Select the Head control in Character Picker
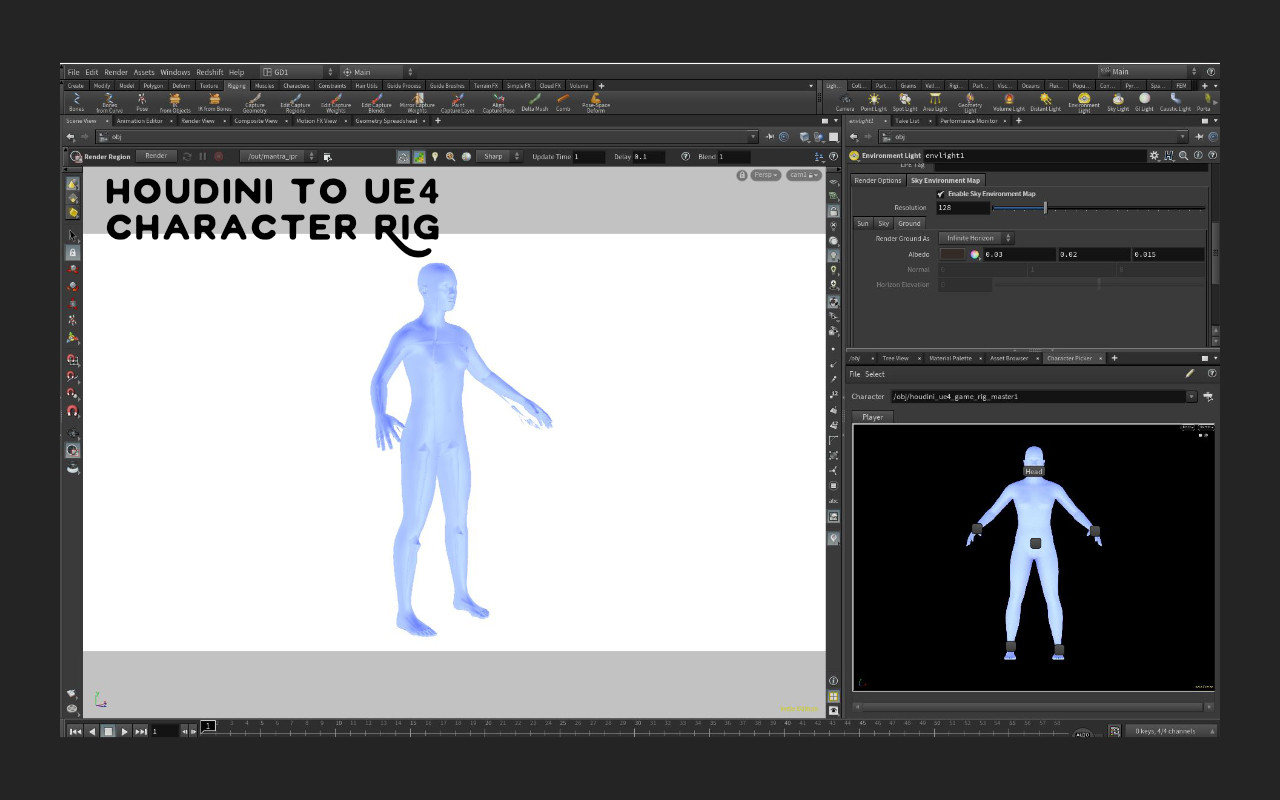The height and width of the screenshot is (800, 1280). click(1034, 471)
